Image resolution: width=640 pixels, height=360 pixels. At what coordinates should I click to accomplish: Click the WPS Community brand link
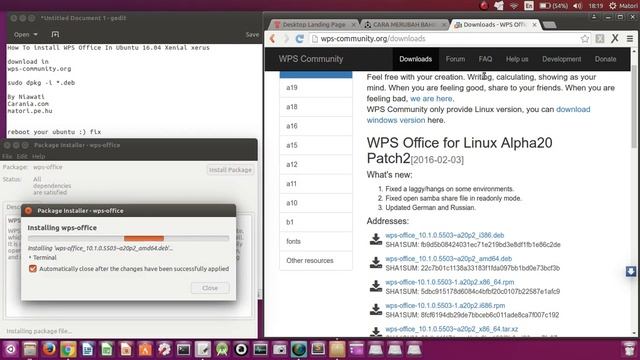[311, 59]
